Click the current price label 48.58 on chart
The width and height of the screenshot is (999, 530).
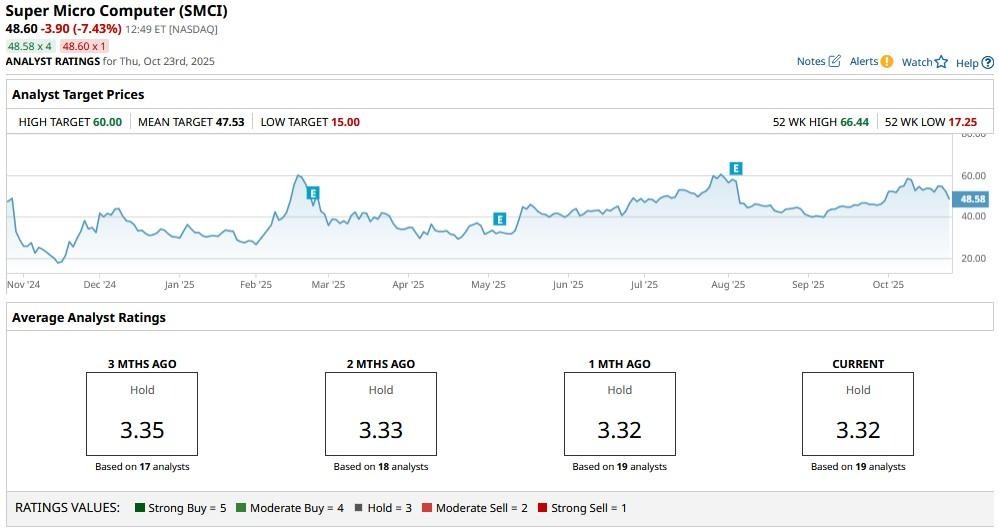973,199
